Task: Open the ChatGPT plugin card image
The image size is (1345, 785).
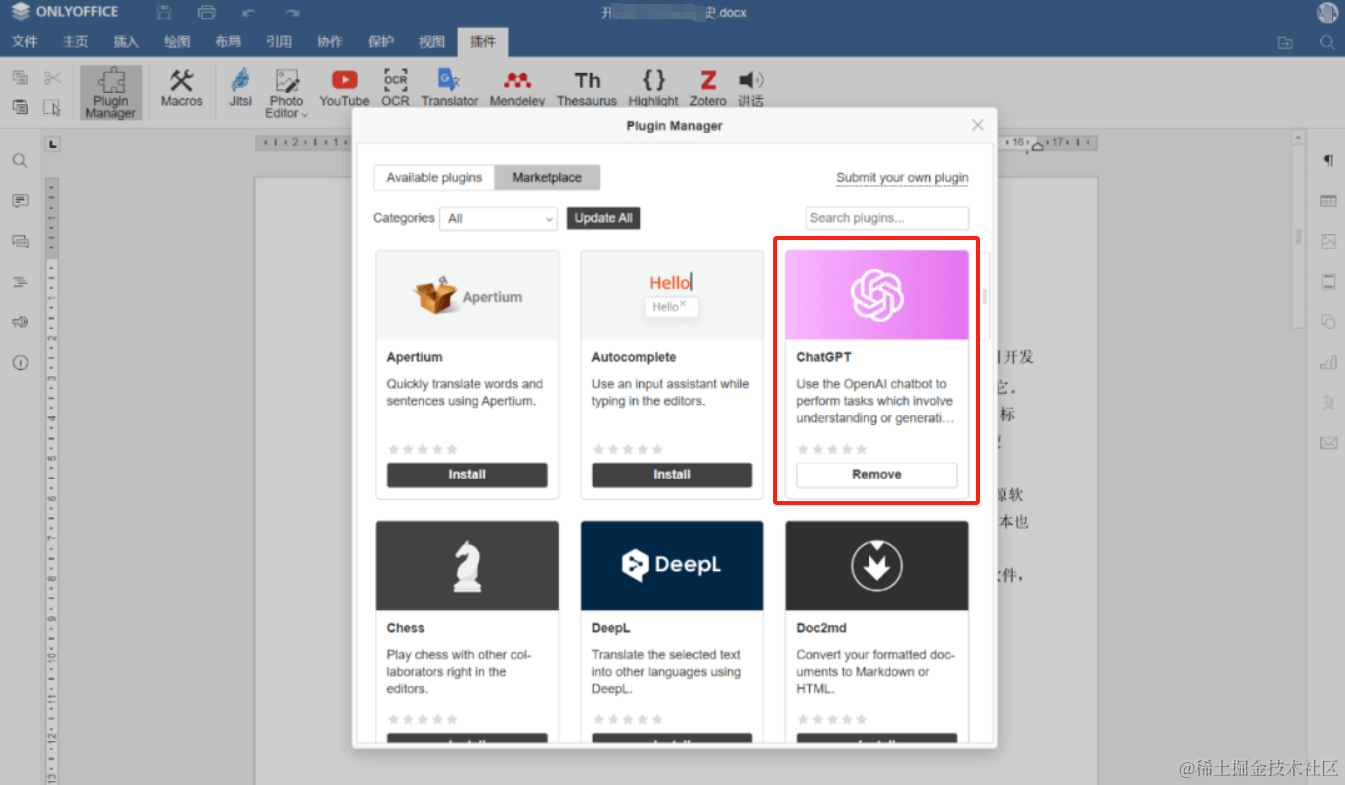Action: [877, 295]
